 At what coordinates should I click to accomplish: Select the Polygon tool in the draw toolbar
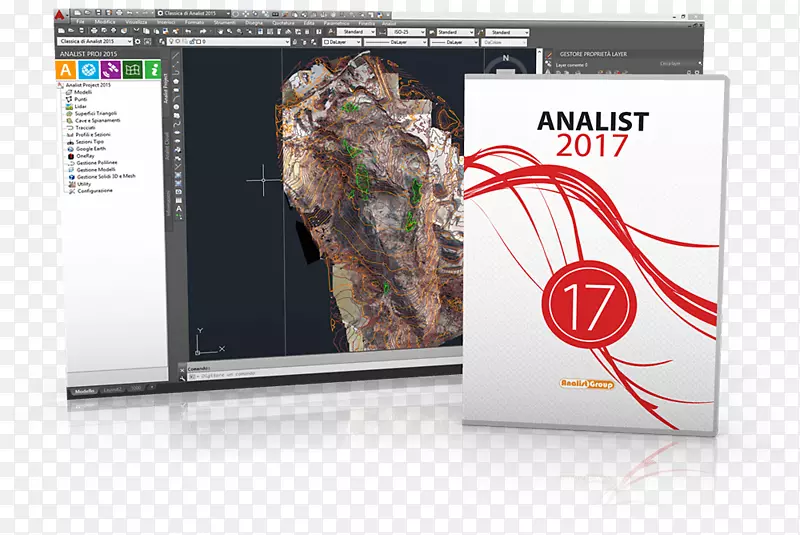pos(177,81)
